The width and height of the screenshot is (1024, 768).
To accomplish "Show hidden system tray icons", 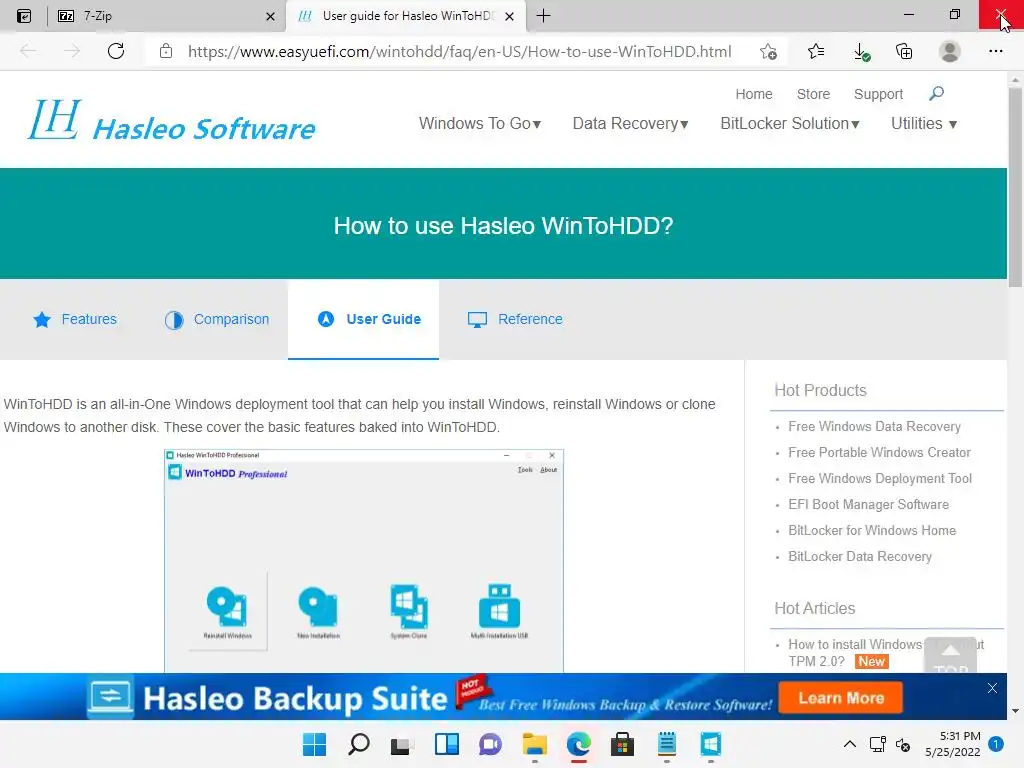I will (850, 744).
